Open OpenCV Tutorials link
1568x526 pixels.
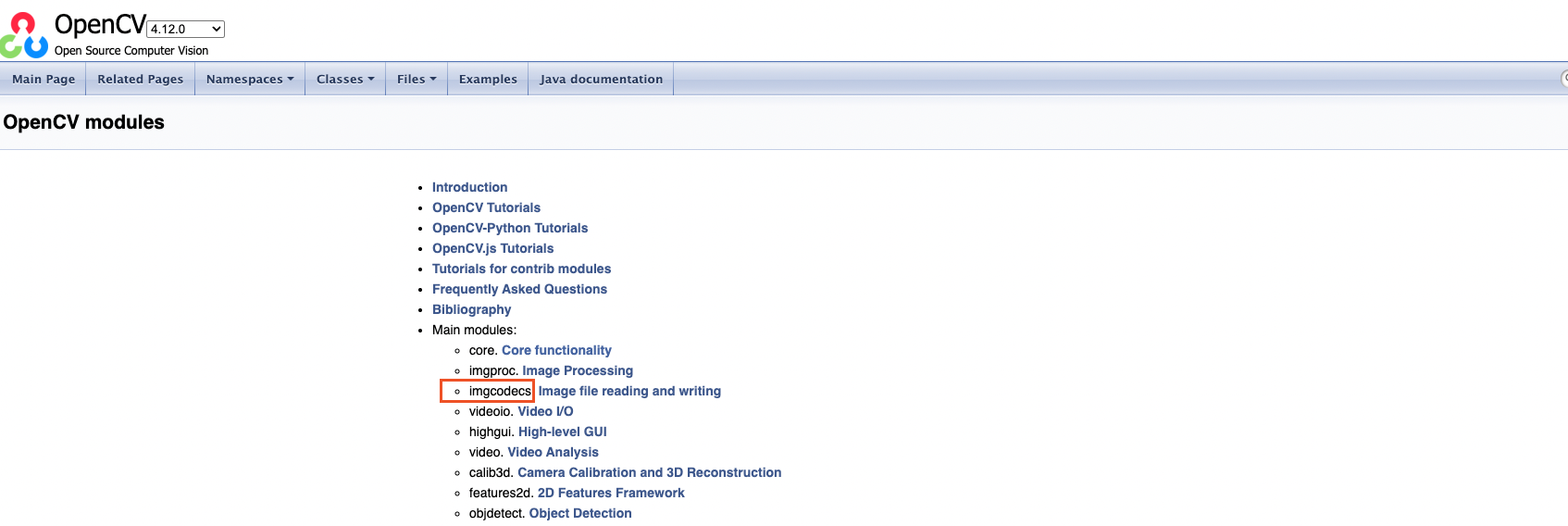486,207
